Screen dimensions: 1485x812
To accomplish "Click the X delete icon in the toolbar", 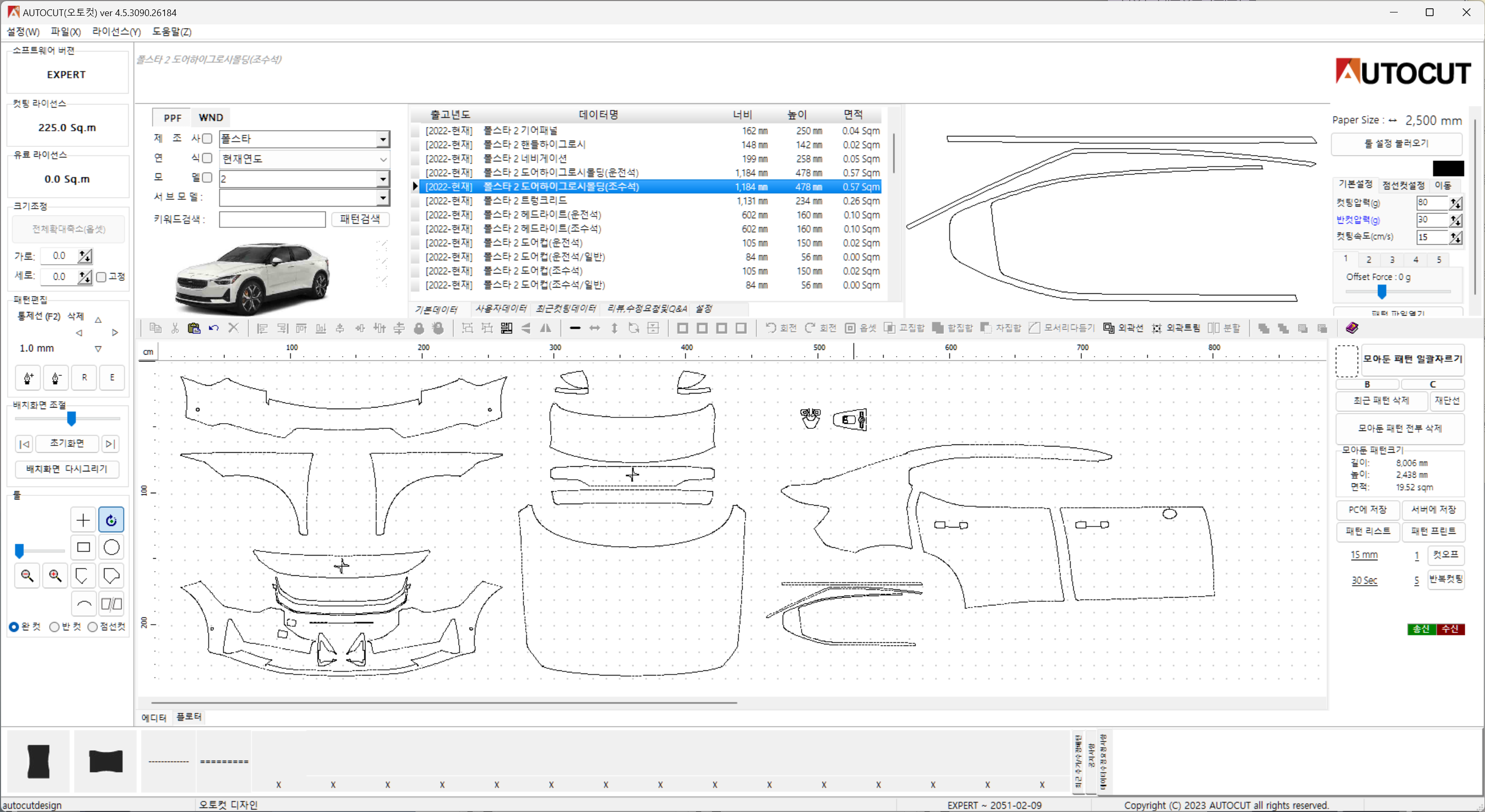I will [x=233, y=328].
